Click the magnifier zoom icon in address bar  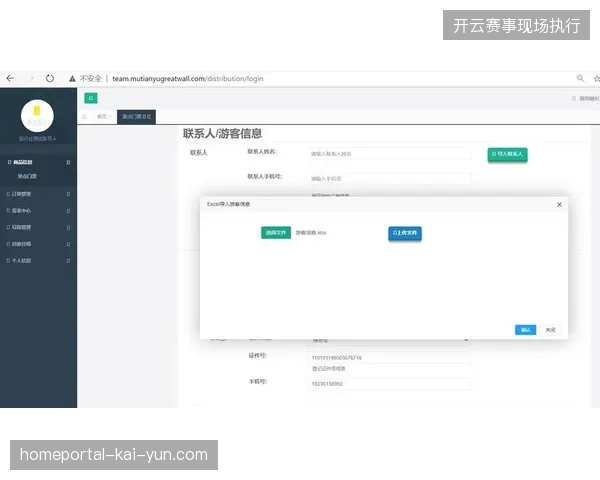pyautogui.click(x=580, y=78)
